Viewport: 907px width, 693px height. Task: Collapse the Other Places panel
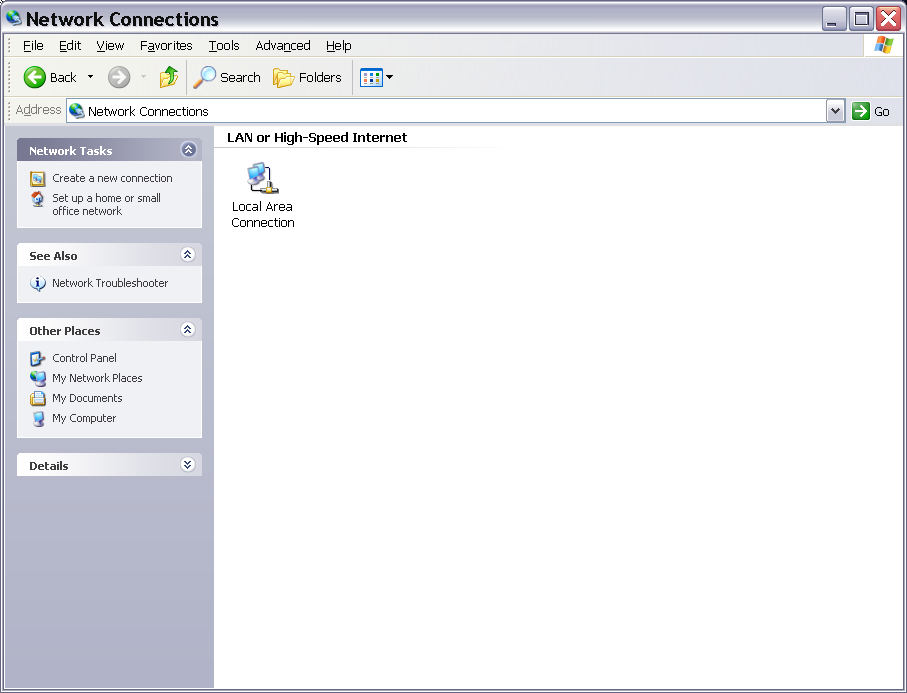188,330
